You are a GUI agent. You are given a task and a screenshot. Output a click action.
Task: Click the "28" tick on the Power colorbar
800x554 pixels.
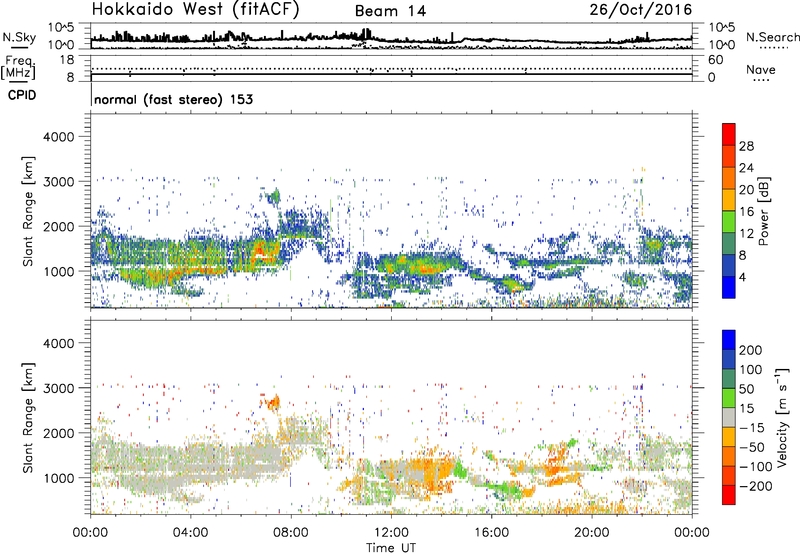(746, 146)
